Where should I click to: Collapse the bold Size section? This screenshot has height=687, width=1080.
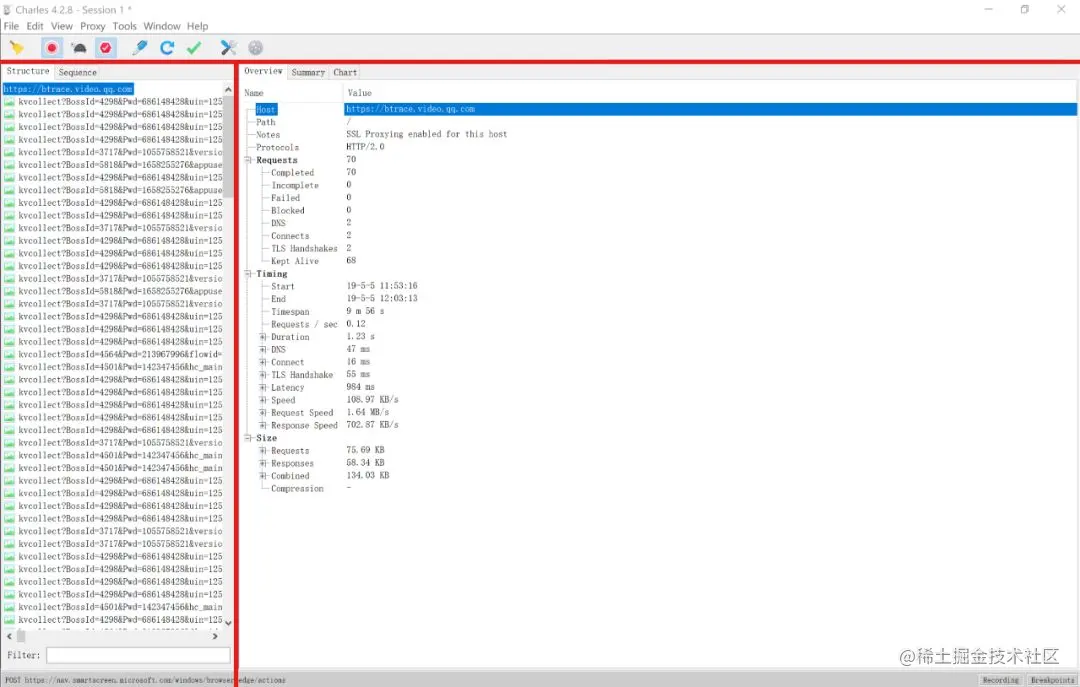(x=249, y=438)
